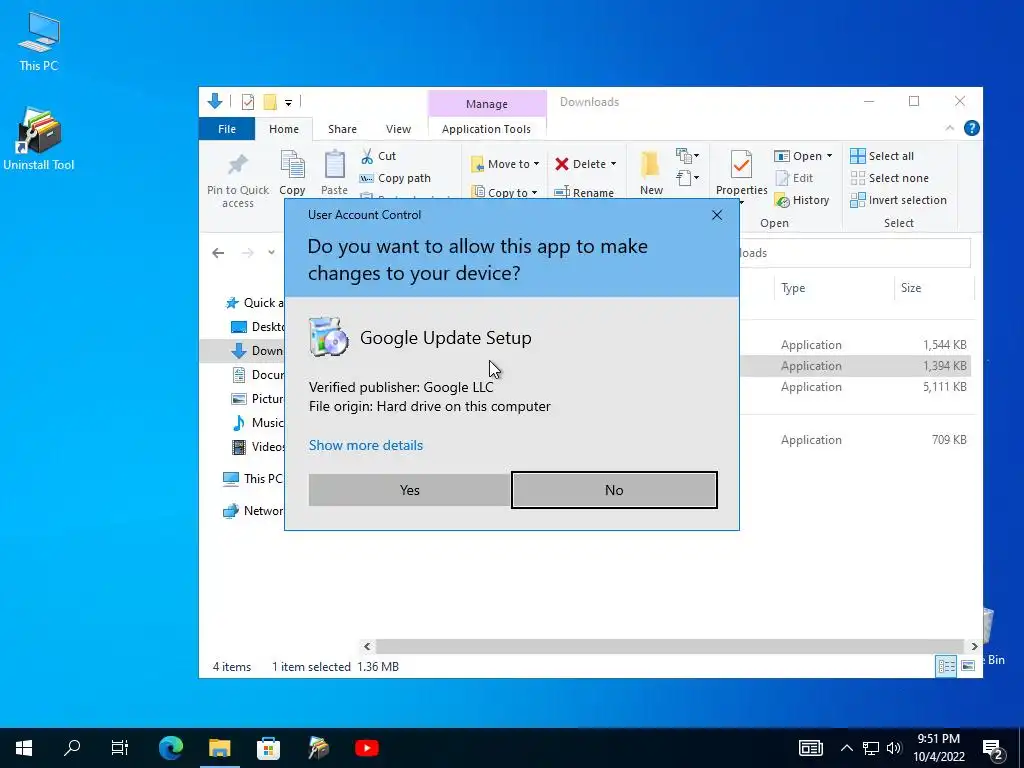
Task: Switch to the View ribbon tab
Action: click(x=398, y=129)
